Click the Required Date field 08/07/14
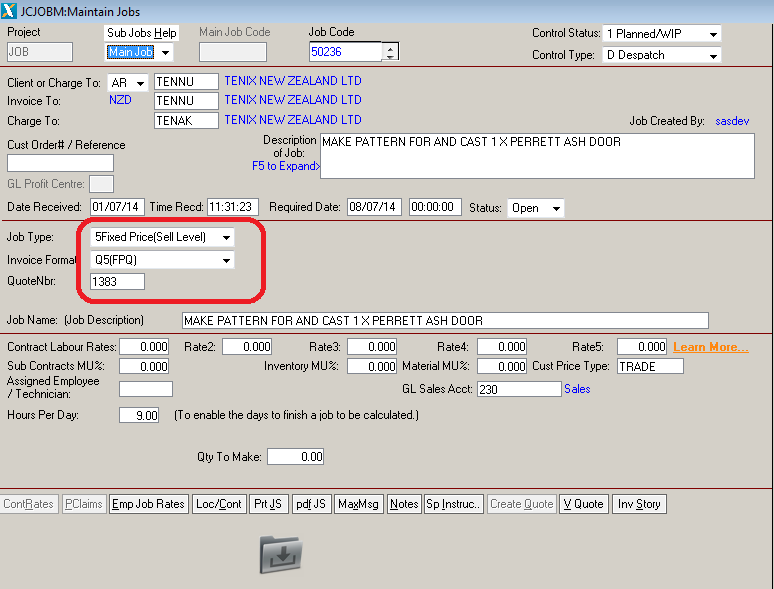Image resolution: width=774 pixels, height=589 pixels. tap(374, 207)
